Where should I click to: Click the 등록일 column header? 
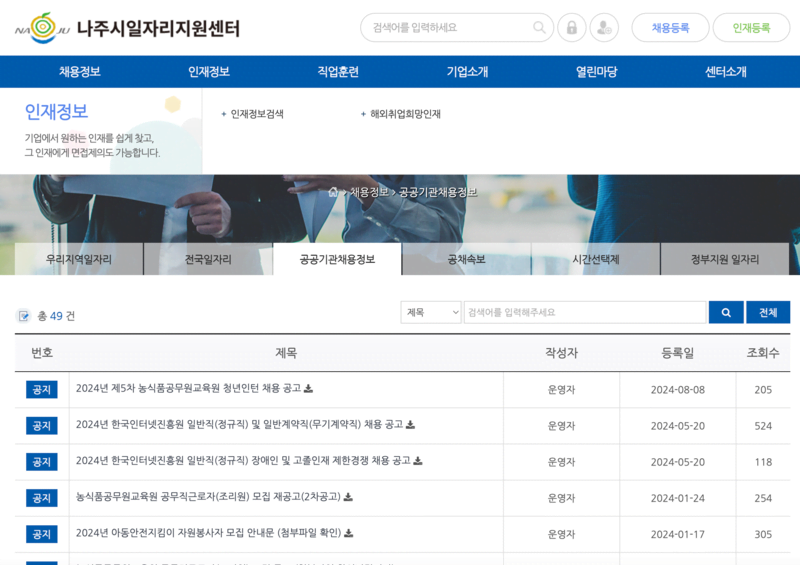point(678,353)
